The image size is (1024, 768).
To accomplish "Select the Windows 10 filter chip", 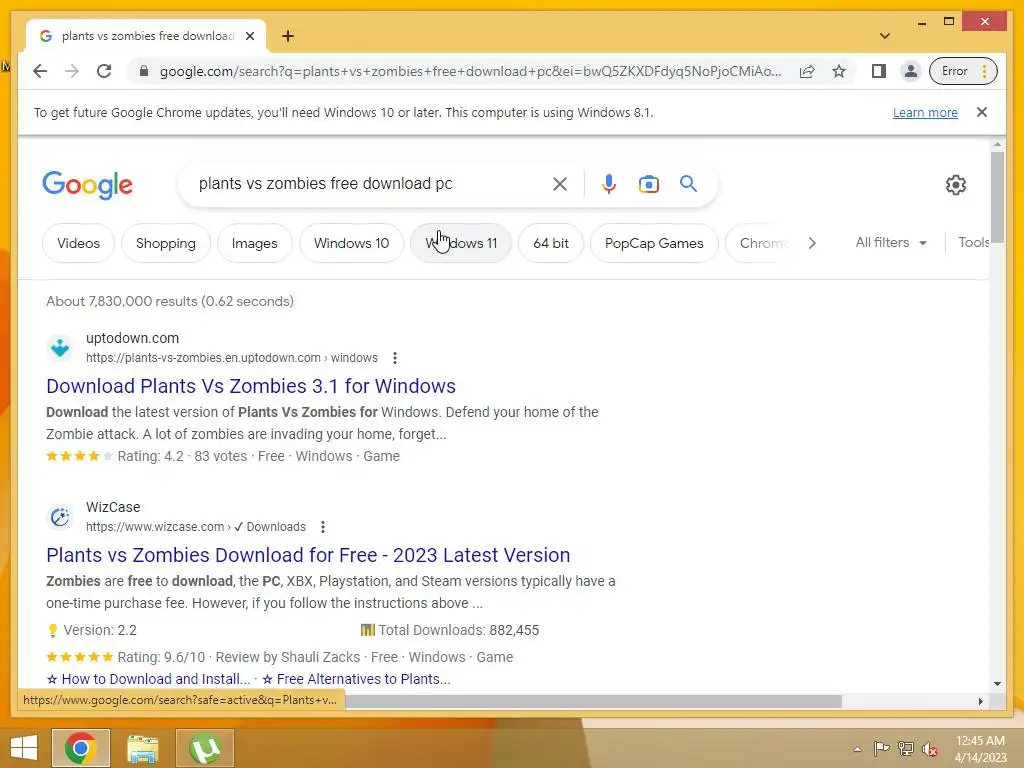I will pyautogui.click(x=351, y=243).
